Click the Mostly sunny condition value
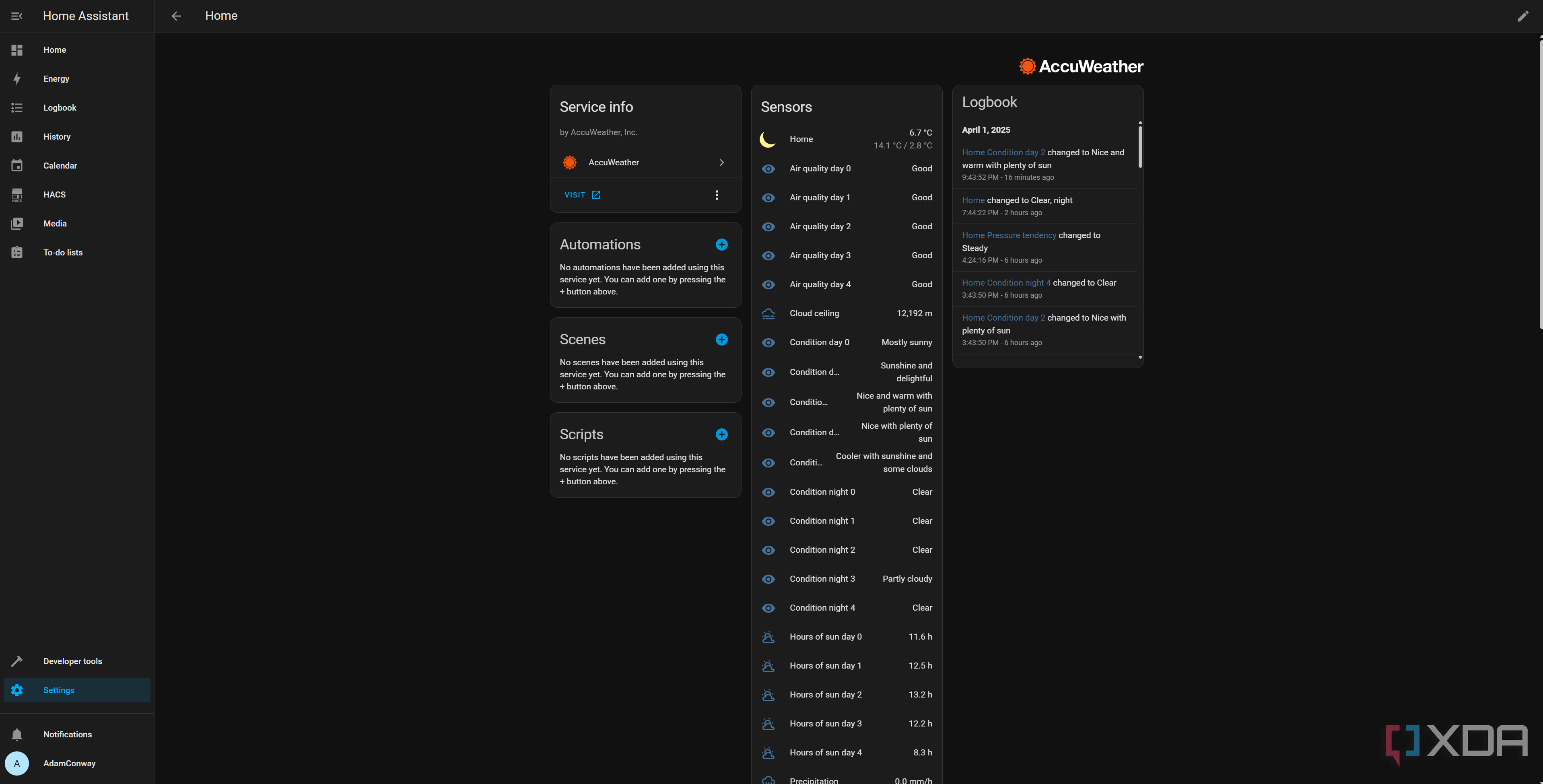Screen dimensions: 1543x784 [x=907, y=343]
